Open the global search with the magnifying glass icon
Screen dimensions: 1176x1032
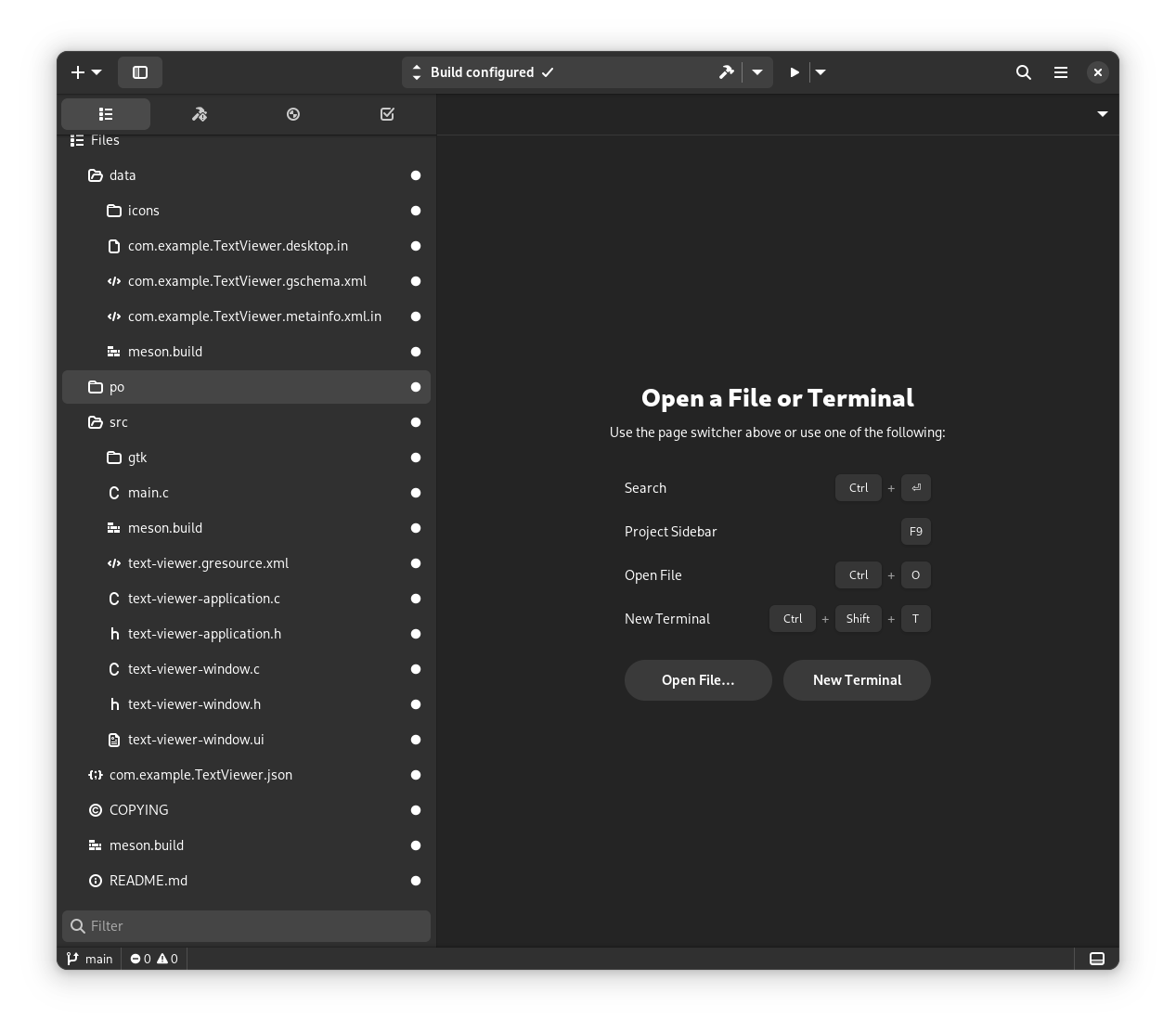(x=1023, y=71)
